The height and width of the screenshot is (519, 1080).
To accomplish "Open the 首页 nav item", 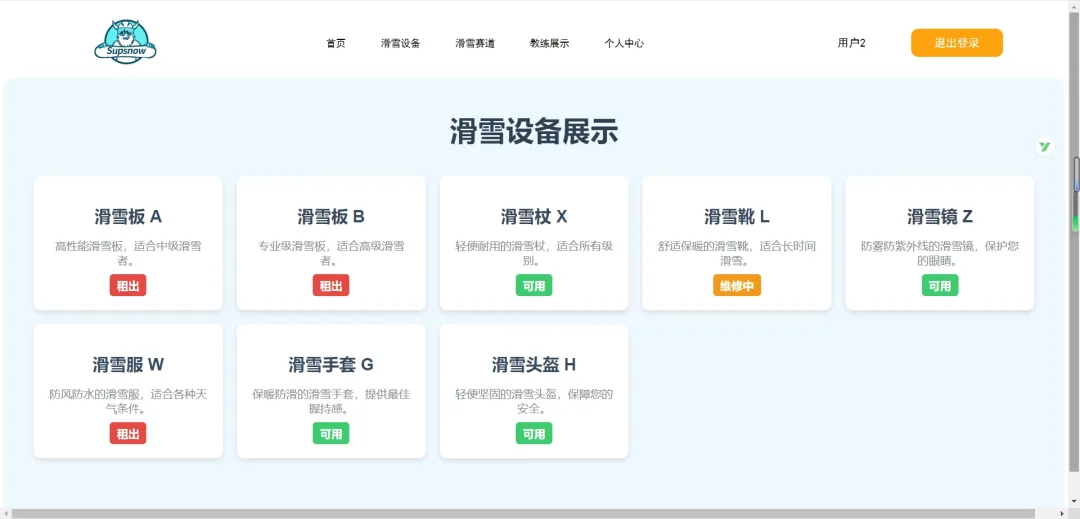I will [x=335, y=43].
